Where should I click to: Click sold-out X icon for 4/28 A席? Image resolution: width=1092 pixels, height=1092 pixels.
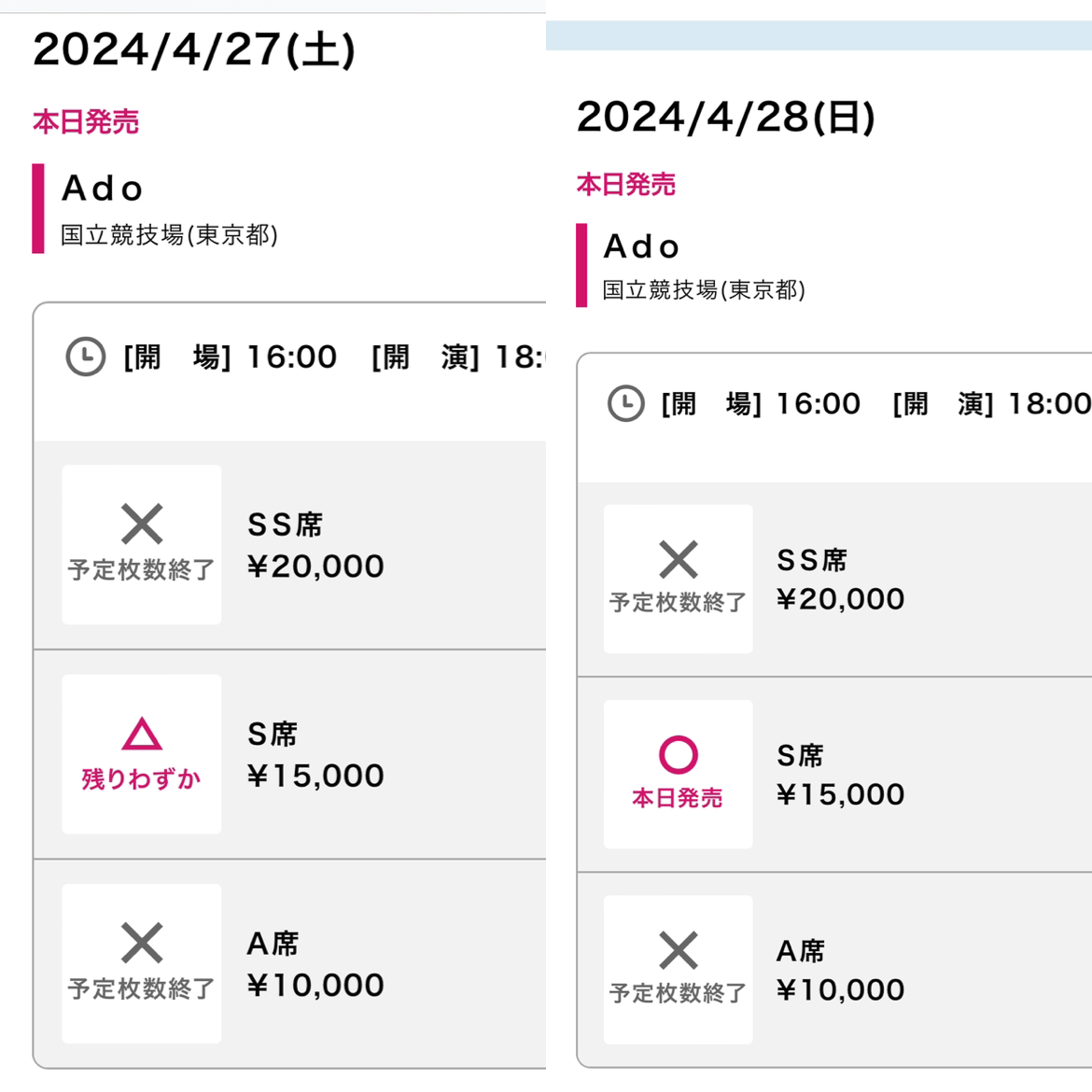(679, 951)
